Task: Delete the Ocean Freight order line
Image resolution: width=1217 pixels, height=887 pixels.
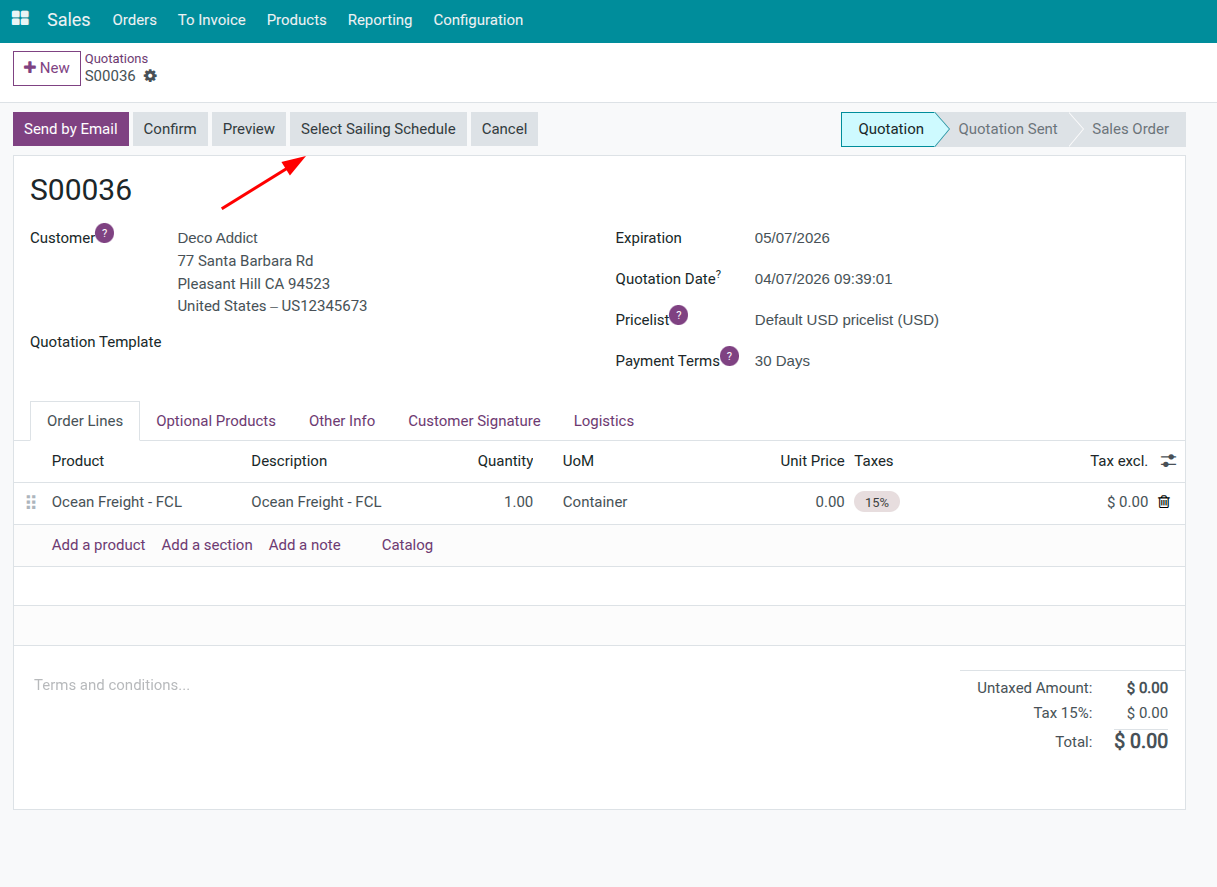Action: click(x=1164, y=502)
